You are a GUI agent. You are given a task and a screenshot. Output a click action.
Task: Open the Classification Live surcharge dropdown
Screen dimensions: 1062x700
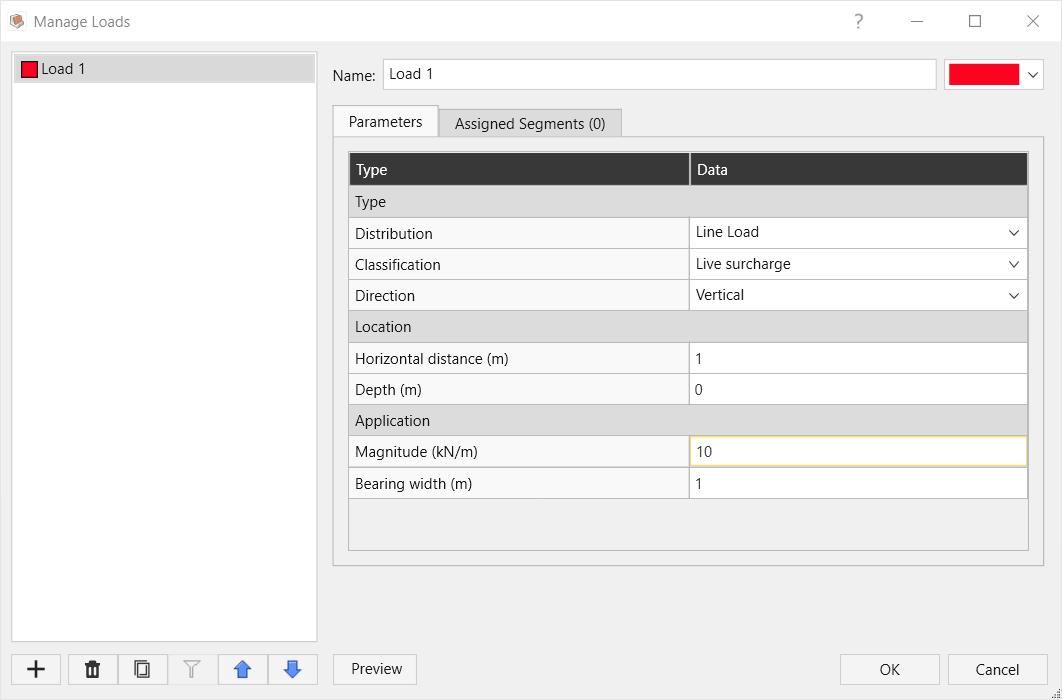pyautogui.click(x=858, y=264)
